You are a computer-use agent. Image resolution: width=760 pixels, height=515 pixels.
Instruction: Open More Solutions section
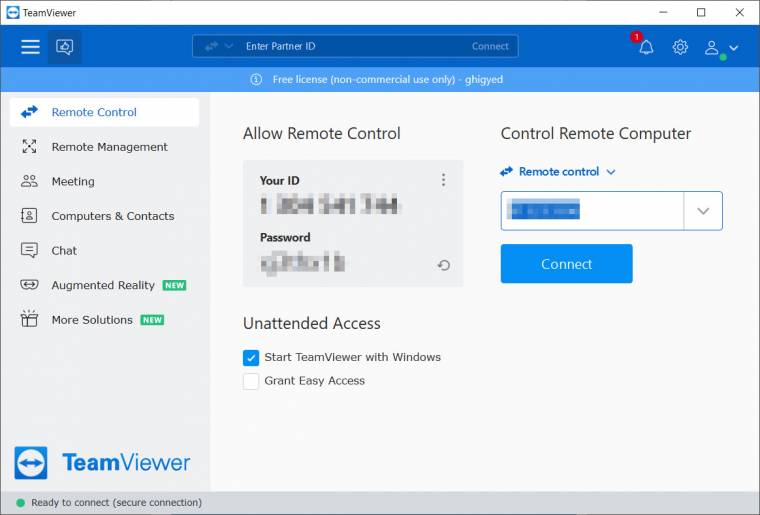[104, 320]
